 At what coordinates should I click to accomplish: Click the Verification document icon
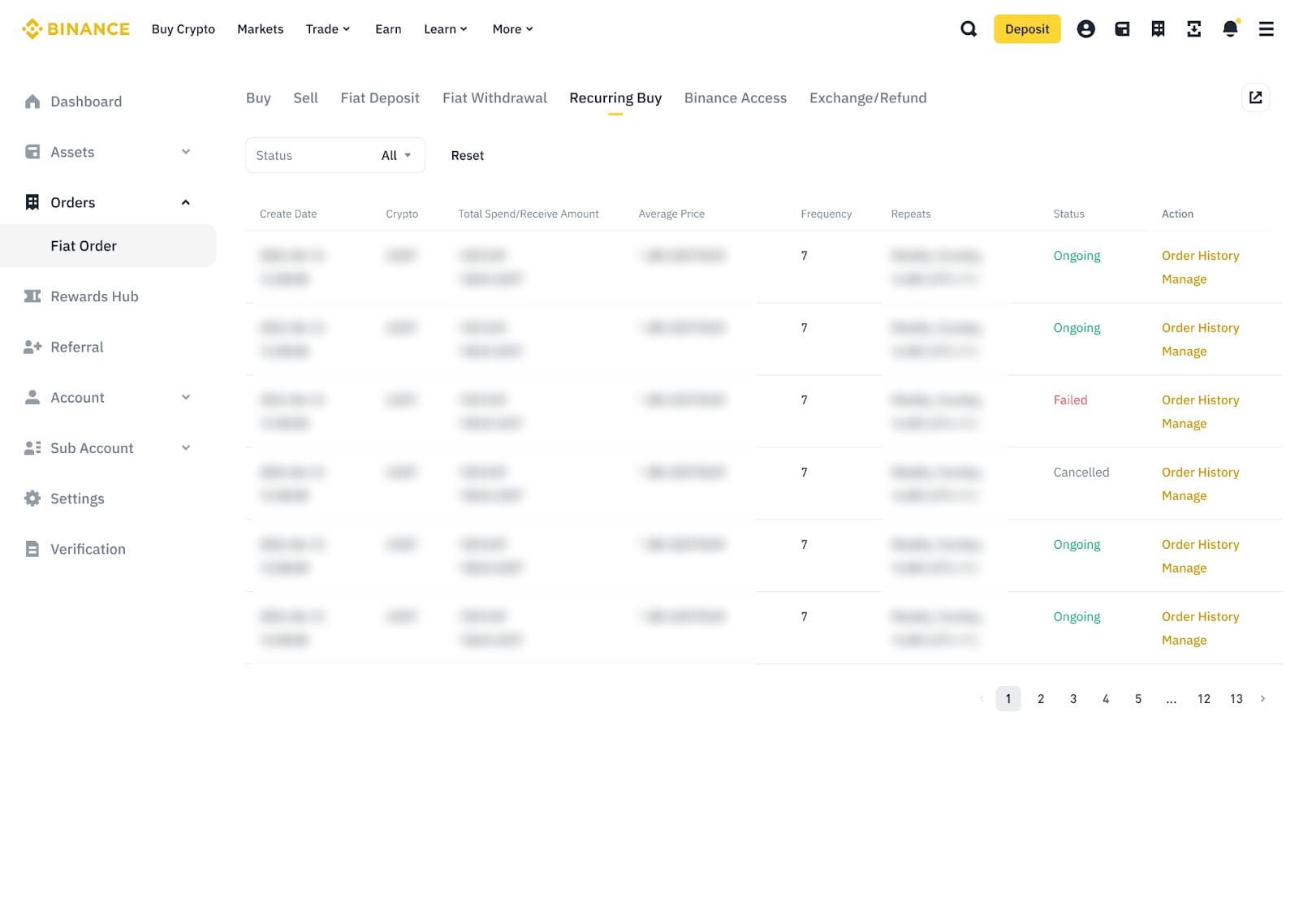(32, 549)
